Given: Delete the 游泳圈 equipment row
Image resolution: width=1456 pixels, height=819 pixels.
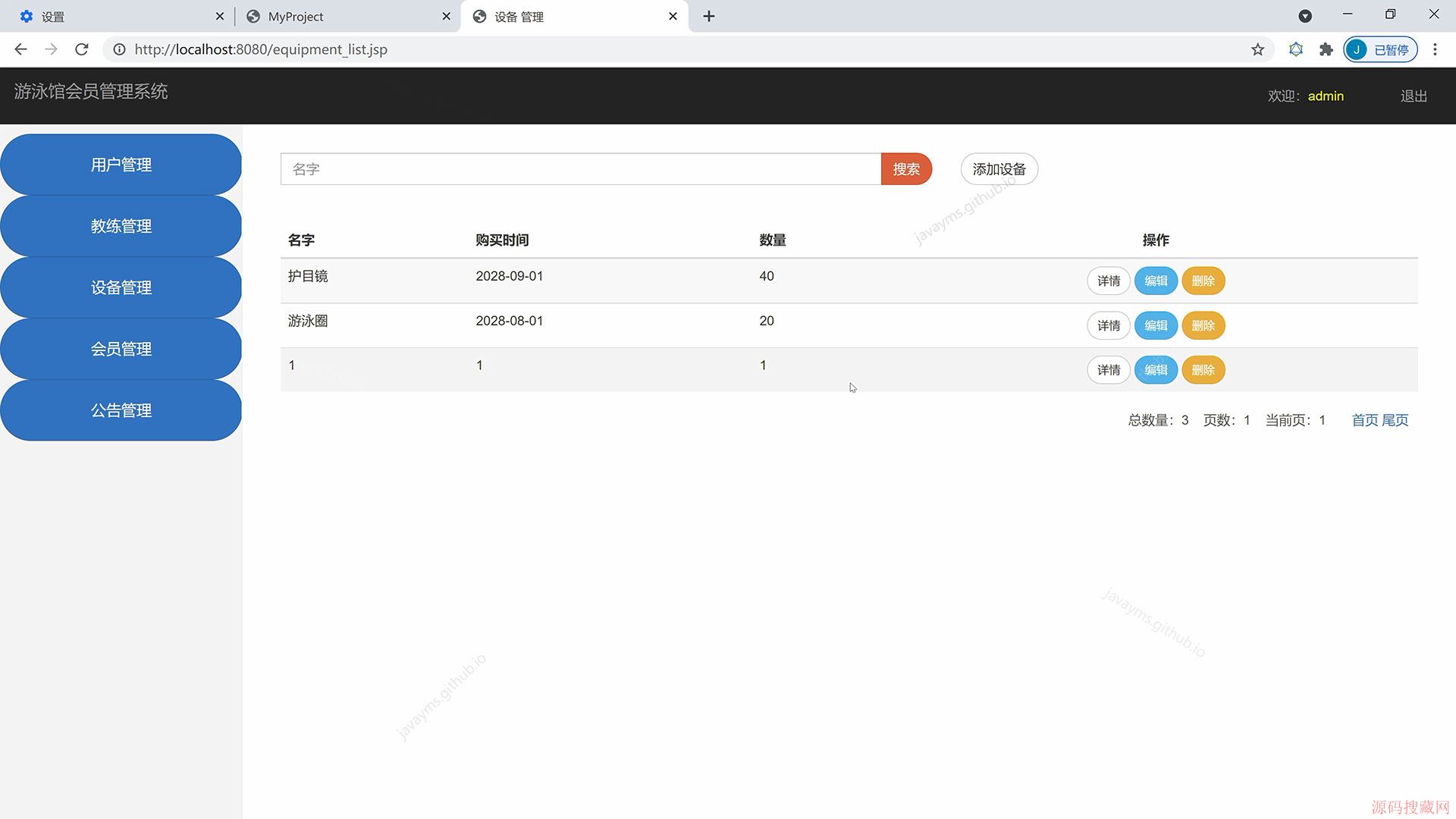Looking at the screenshot, I should click(x=1203, y=325).
